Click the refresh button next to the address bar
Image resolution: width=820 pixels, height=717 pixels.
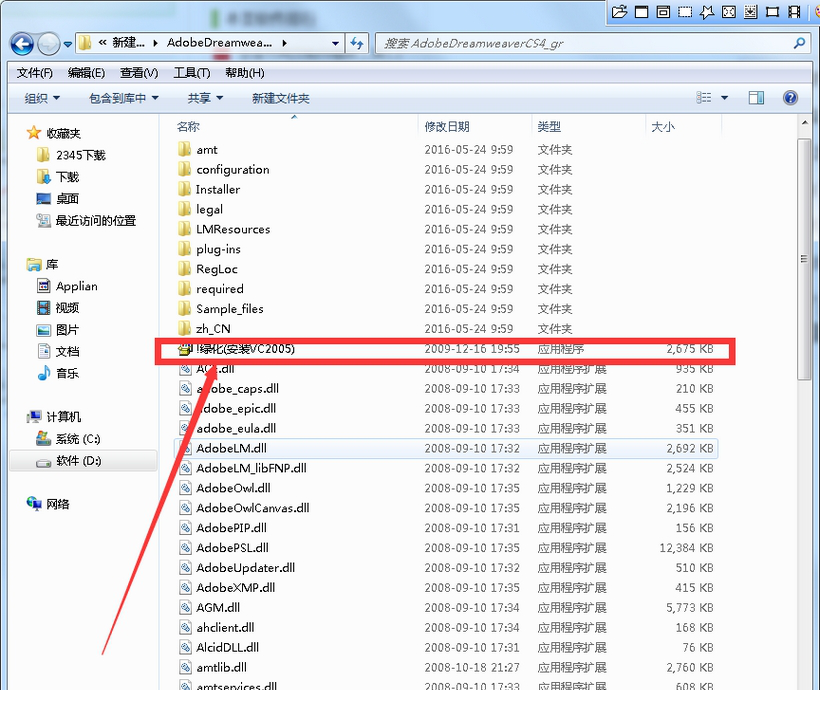click(x=357, y=43)
